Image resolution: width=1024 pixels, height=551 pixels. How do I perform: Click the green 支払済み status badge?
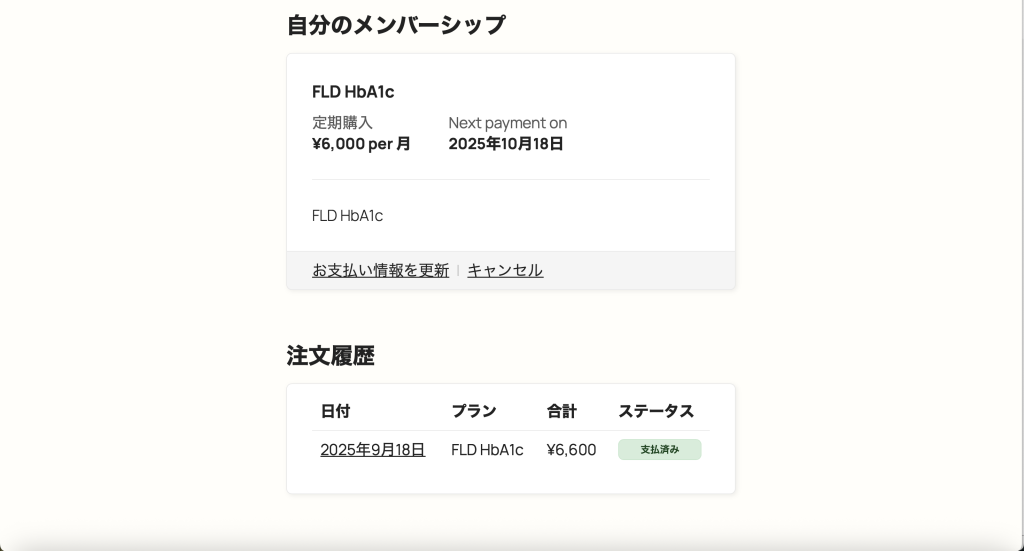coord(659,450)
